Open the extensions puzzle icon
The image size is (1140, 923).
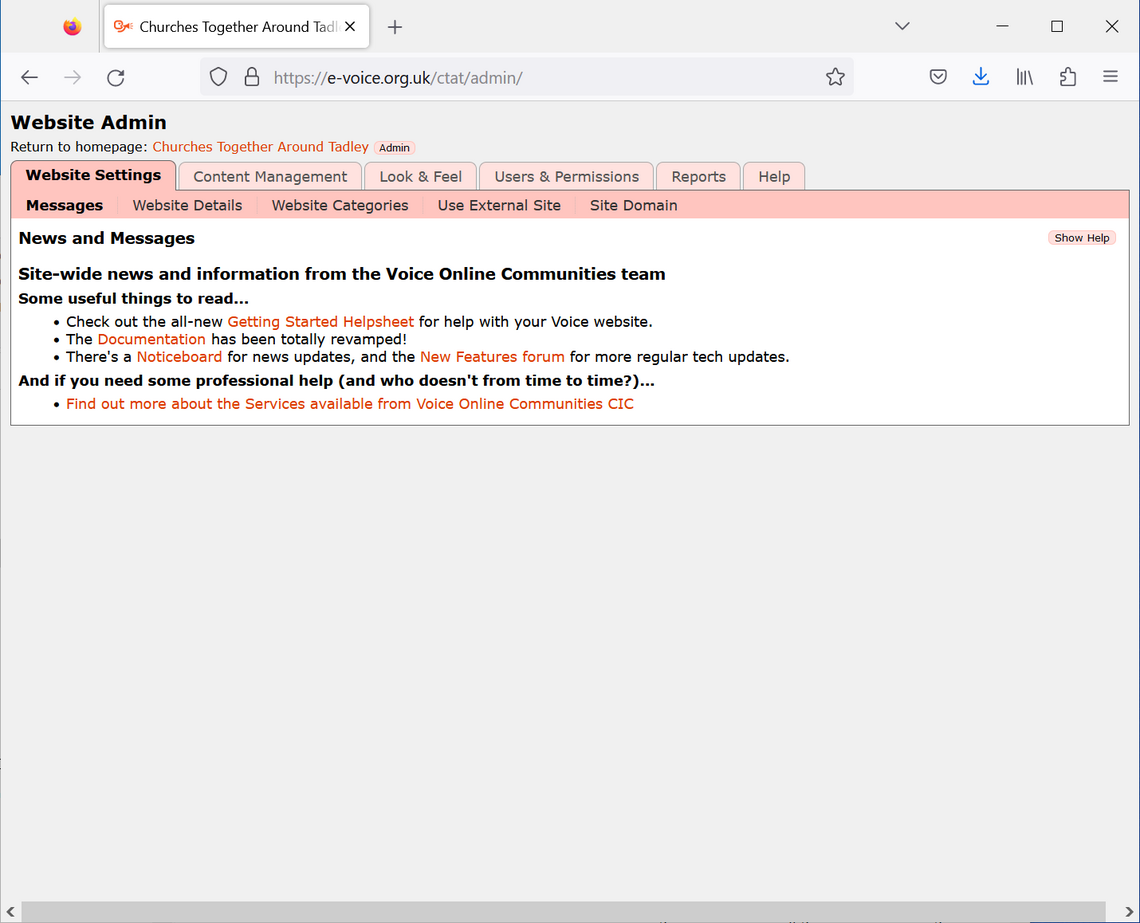coord(1067,77)
